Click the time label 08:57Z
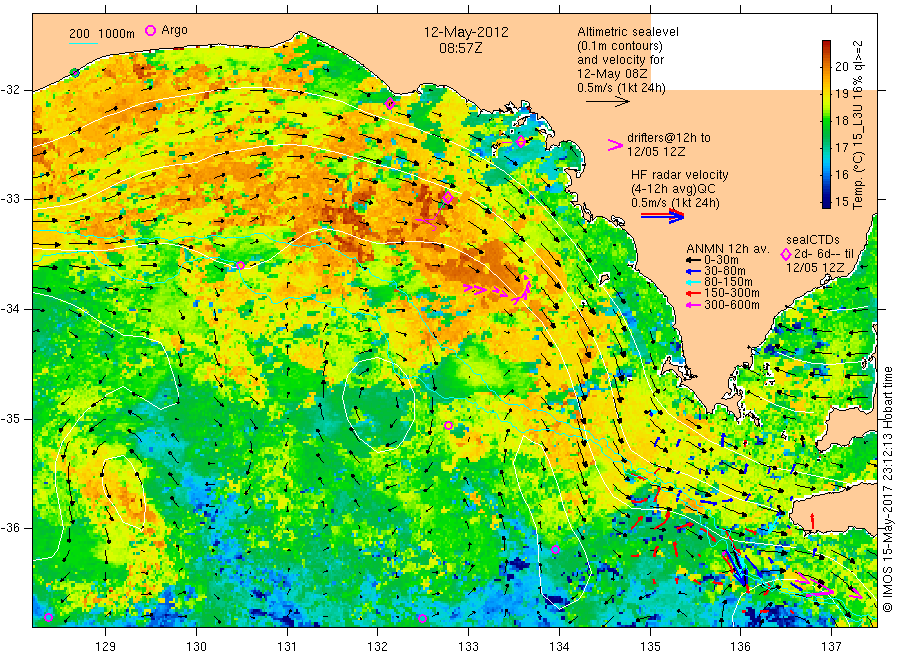900x660 pixels. (x=460, y=48)
